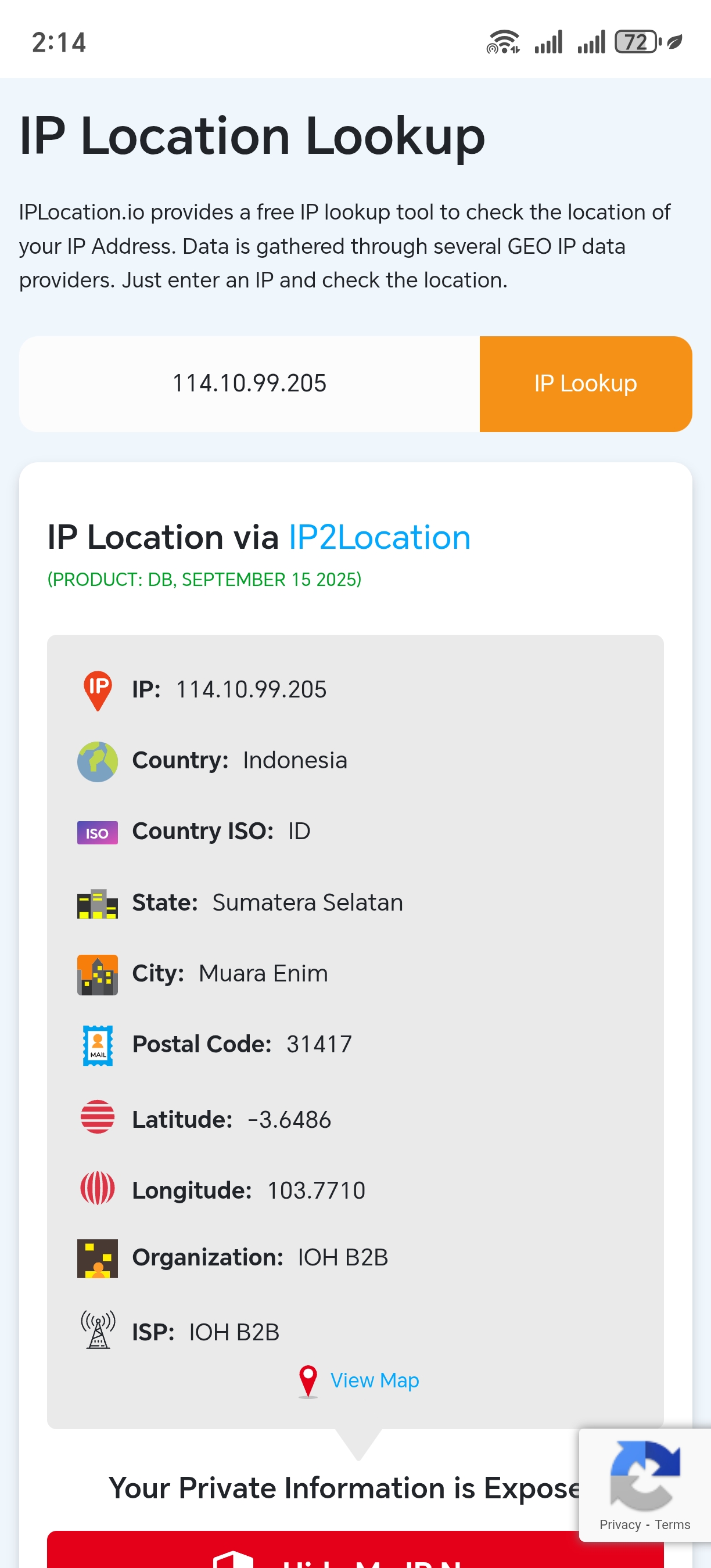Tap the Wi-Fi status icon
This screenshot has width=711, height=1568.
[502, 42]
